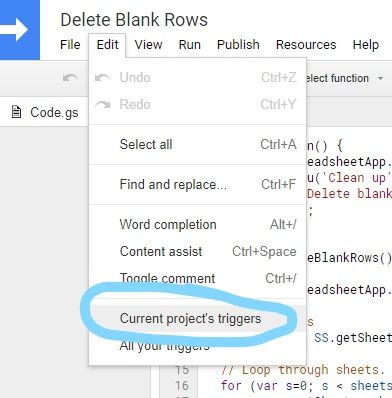The image size is (392, 398).
Task: Open the View menu
Action: click(x=148, y=45)
